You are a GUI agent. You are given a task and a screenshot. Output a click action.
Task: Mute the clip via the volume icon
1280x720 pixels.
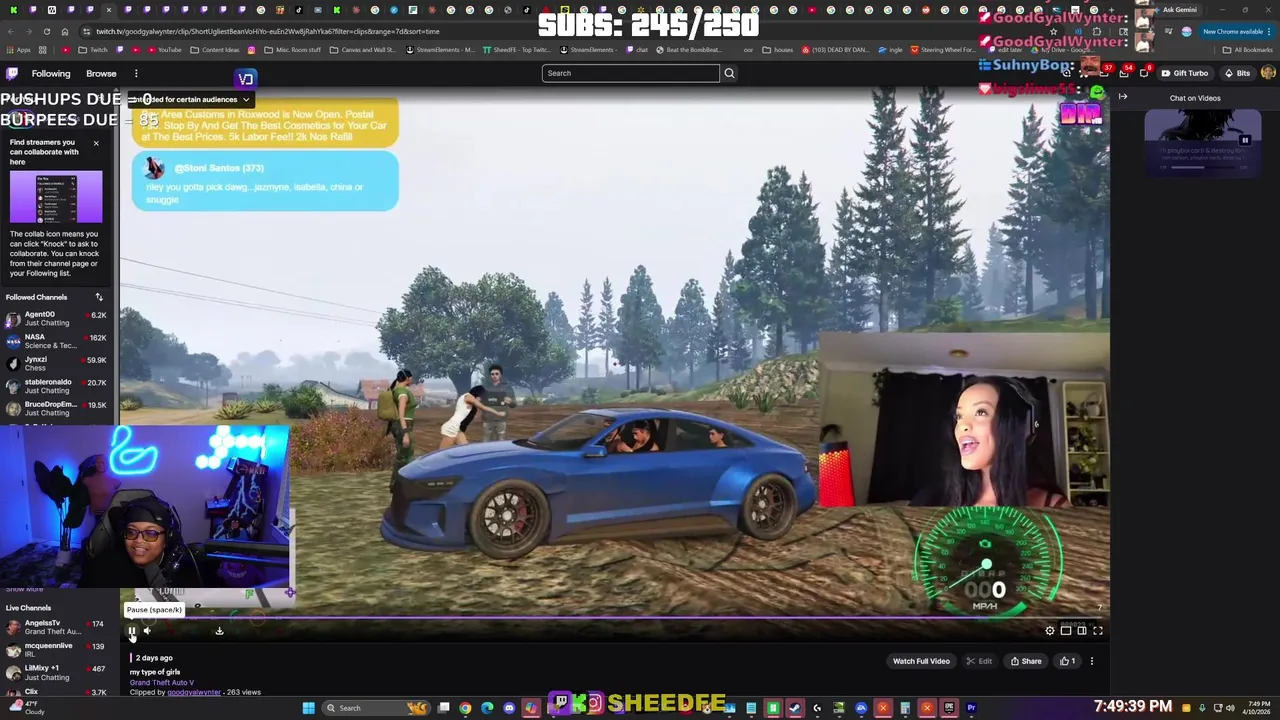147,630
